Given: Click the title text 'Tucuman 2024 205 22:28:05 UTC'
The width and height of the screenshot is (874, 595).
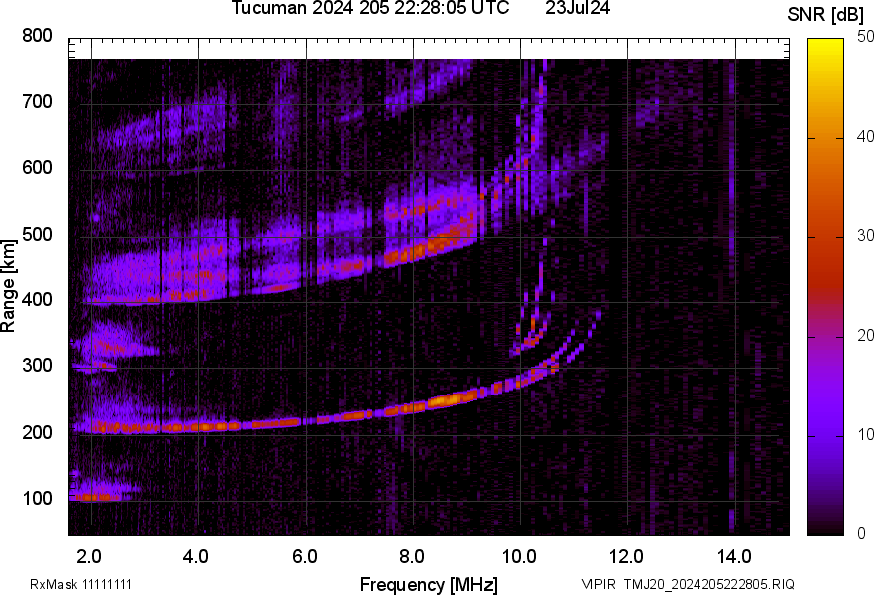Looking at the screenshot, I should pos(370,8).
